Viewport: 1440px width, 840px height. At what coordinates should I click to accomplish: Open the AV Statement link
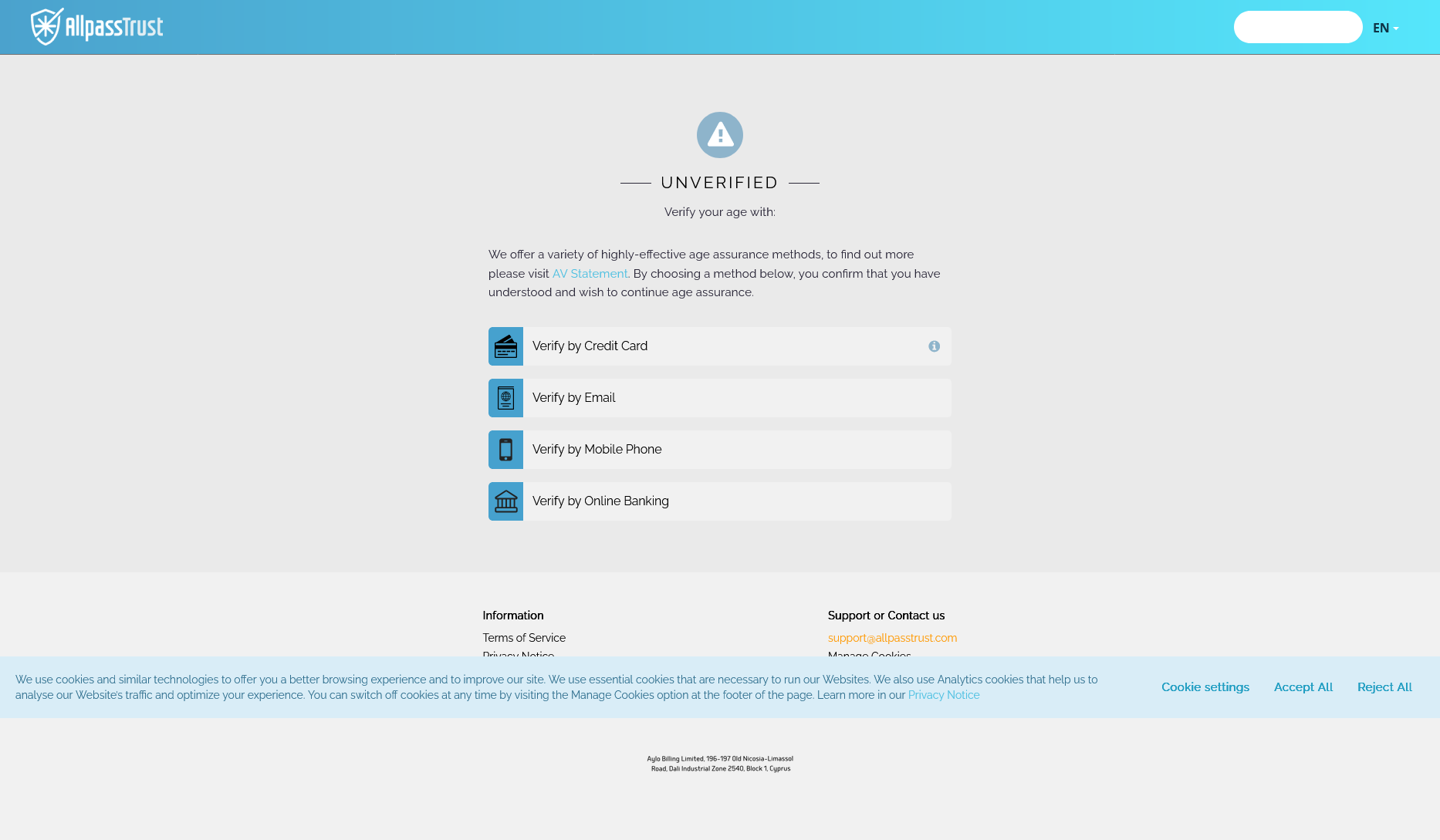(x=590, y=274)
